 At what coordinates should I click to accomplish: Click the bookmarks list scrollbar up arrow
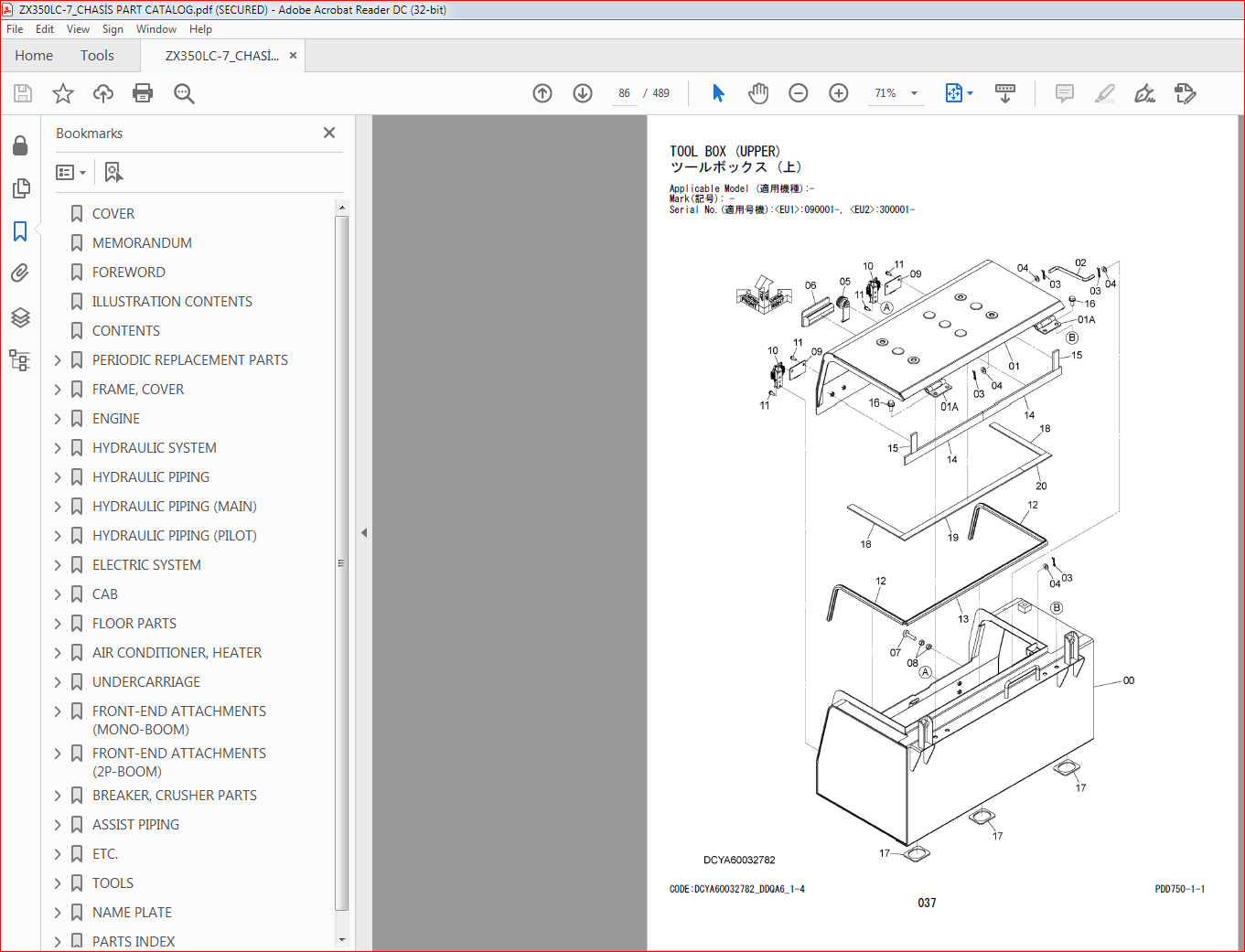coord(342,208)
